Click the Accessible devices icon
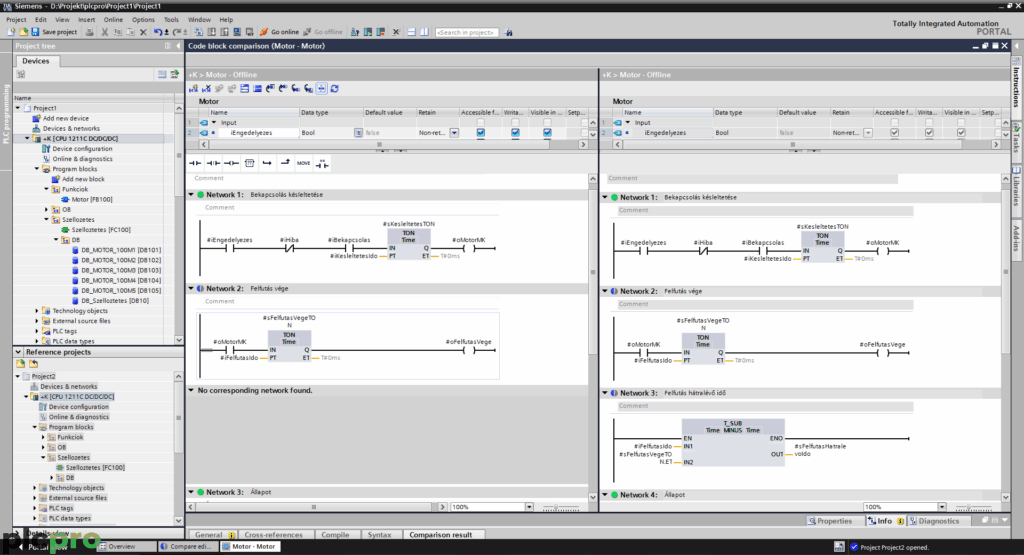 [x=355, y=32]
